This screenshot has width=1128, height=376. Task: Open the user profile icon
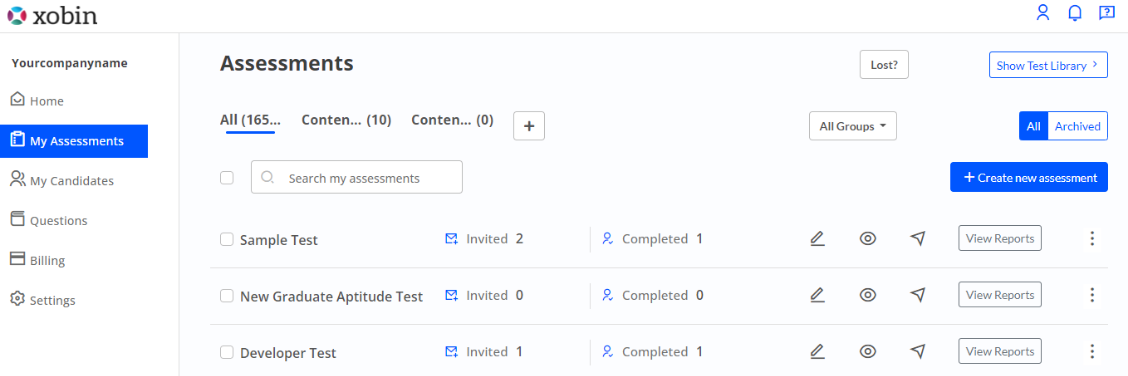coord(1042,13)
